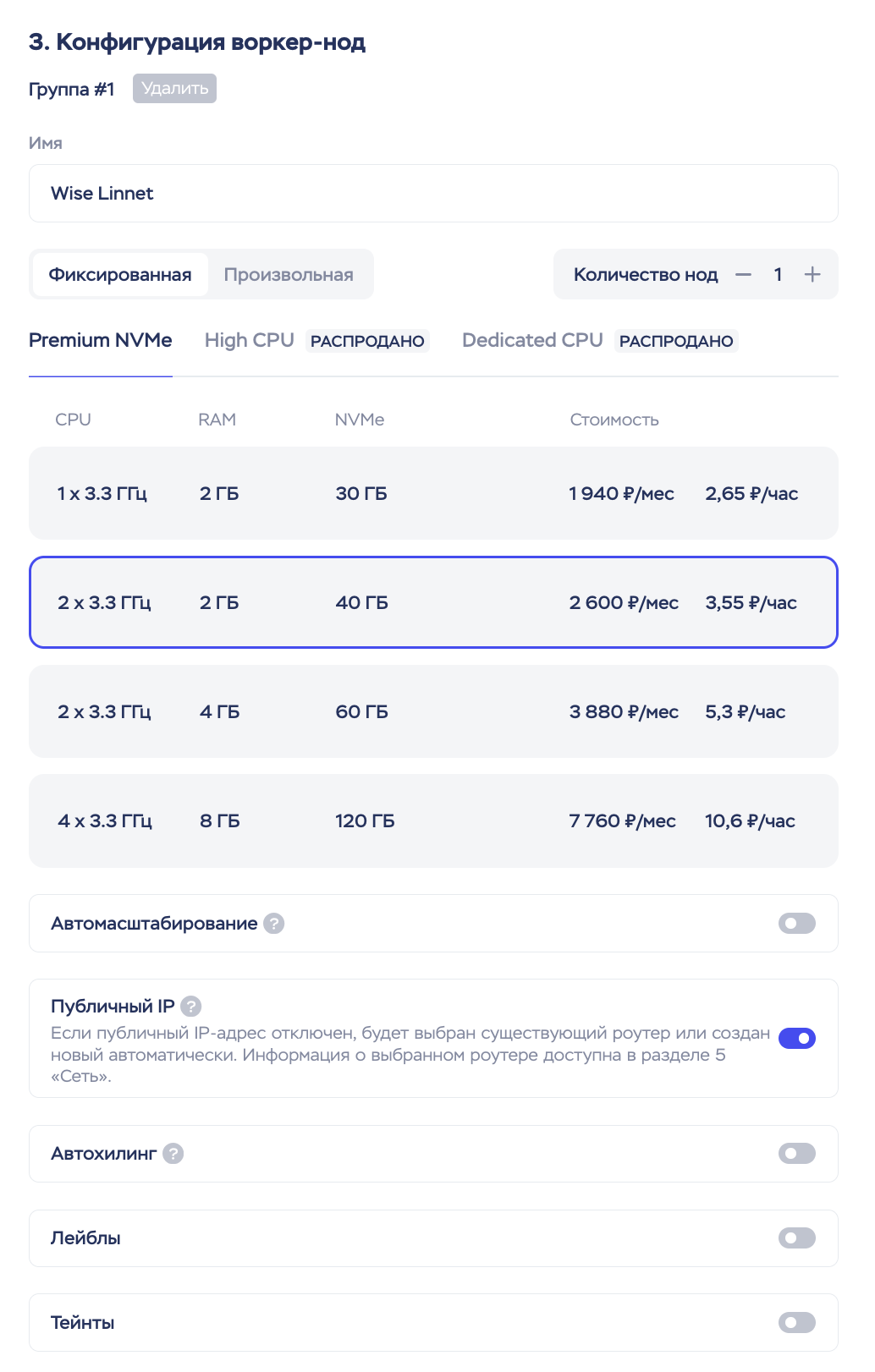Click the node count value 1
The height and width of the screenshot is (1372, 875).
778,274
